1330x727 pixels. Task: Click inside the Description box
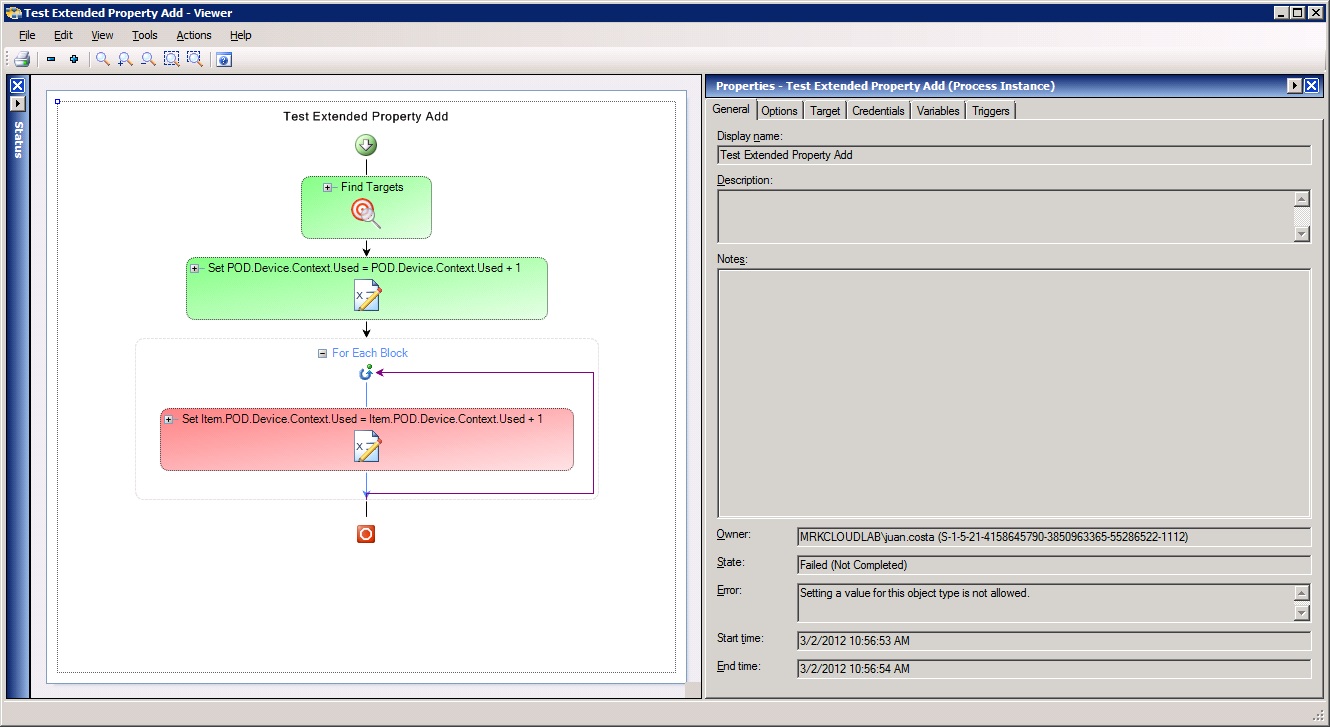[1006, 216]
